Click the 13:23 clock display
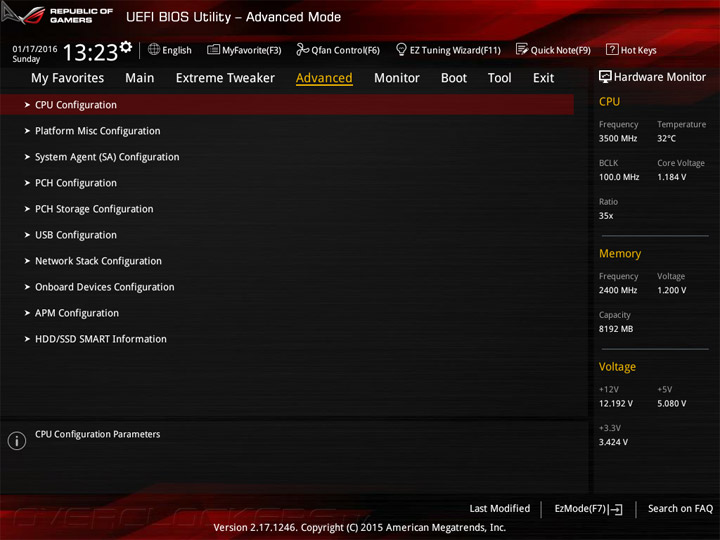 click(x=90, y=52)
